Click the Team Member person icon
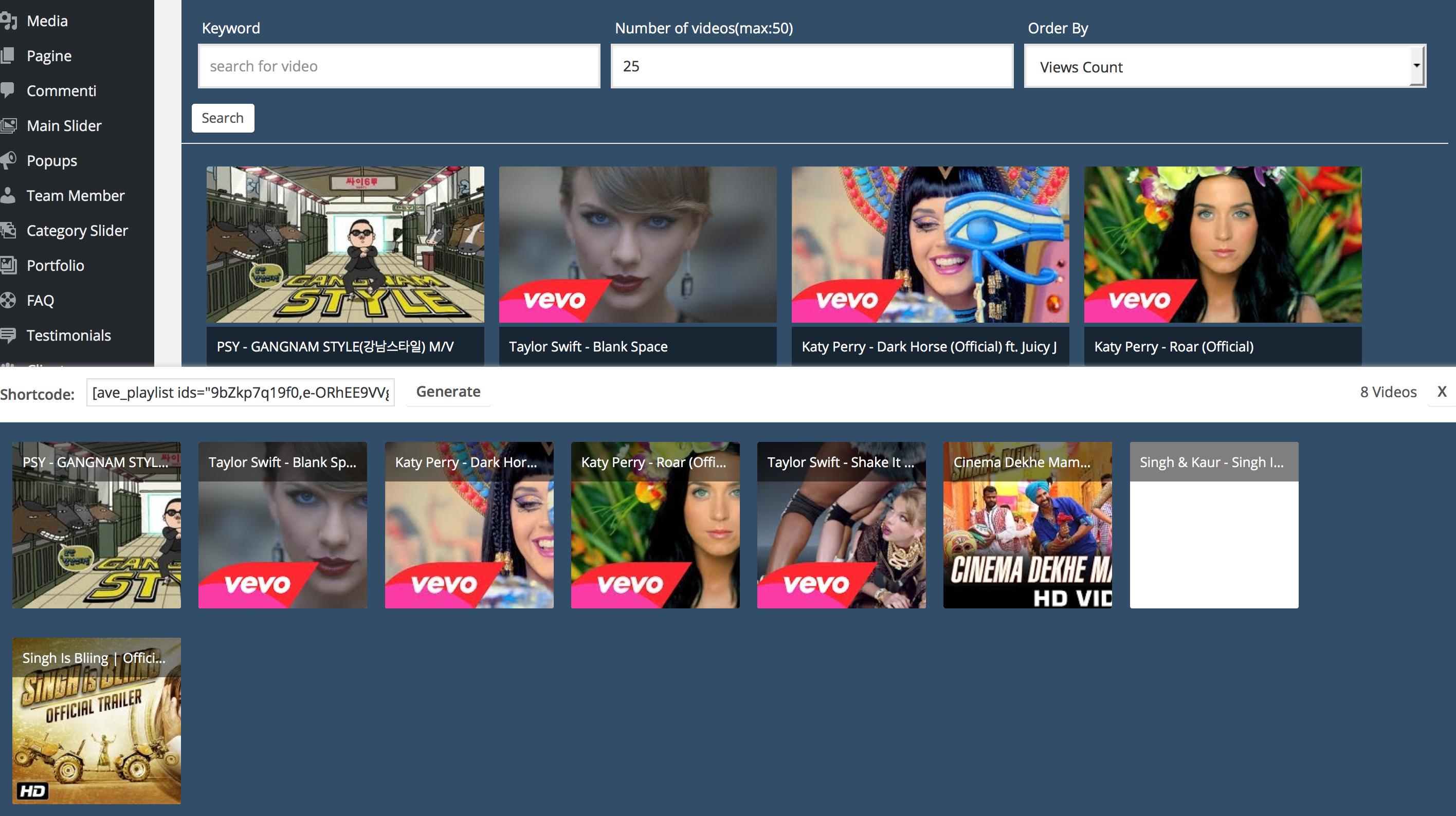The image size is (1456, 816). pos(7,195)
